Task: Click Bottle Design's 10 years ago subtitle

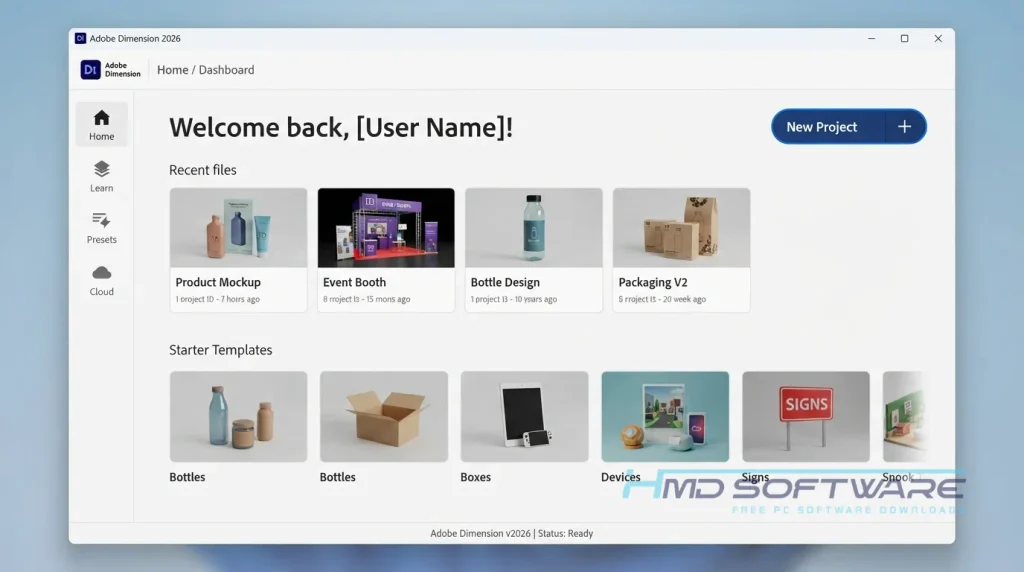Action: pos(514,299)
